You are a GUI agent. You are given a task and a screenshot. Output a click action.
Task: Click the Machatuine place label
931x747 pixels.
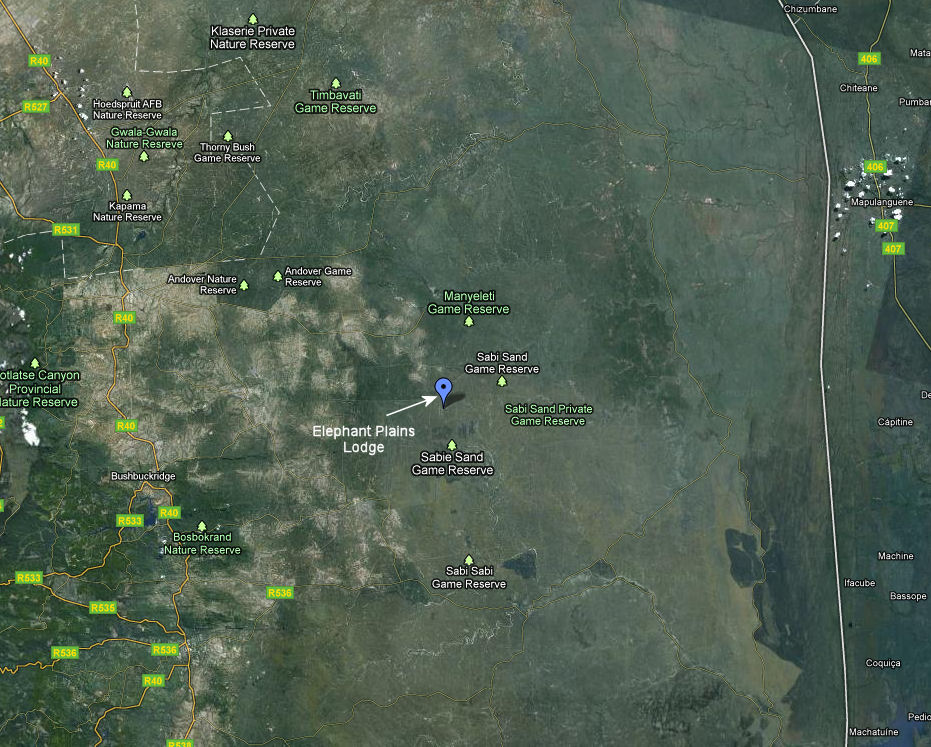[873, 732]
